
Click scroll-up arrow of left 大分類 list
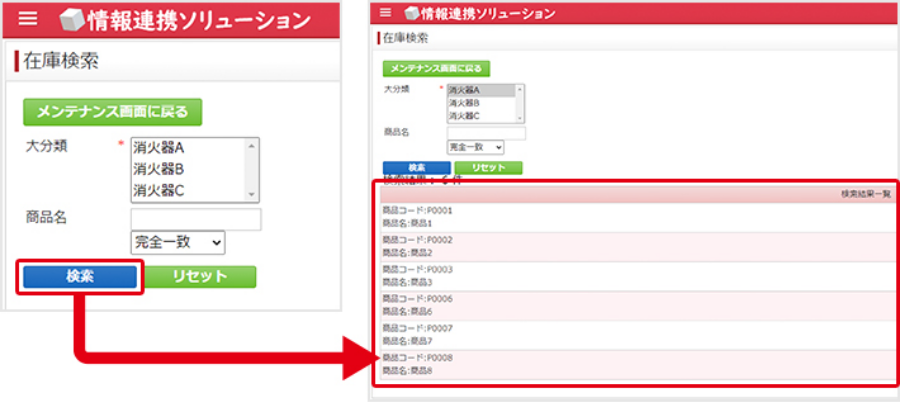click(x=251, y=146)
